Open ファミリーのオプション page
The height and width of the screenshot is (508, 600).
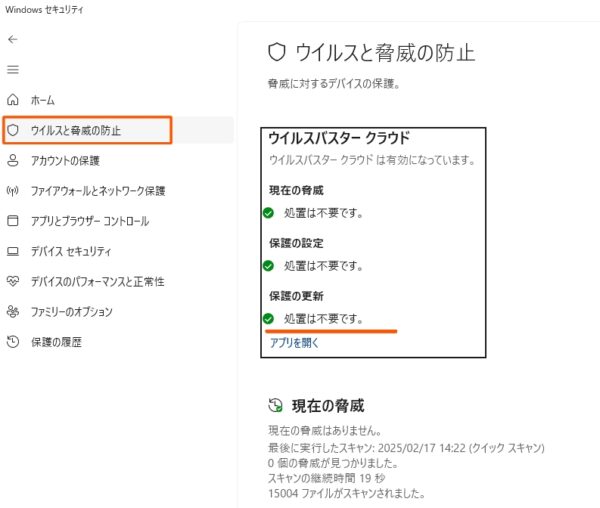[72, 312]
